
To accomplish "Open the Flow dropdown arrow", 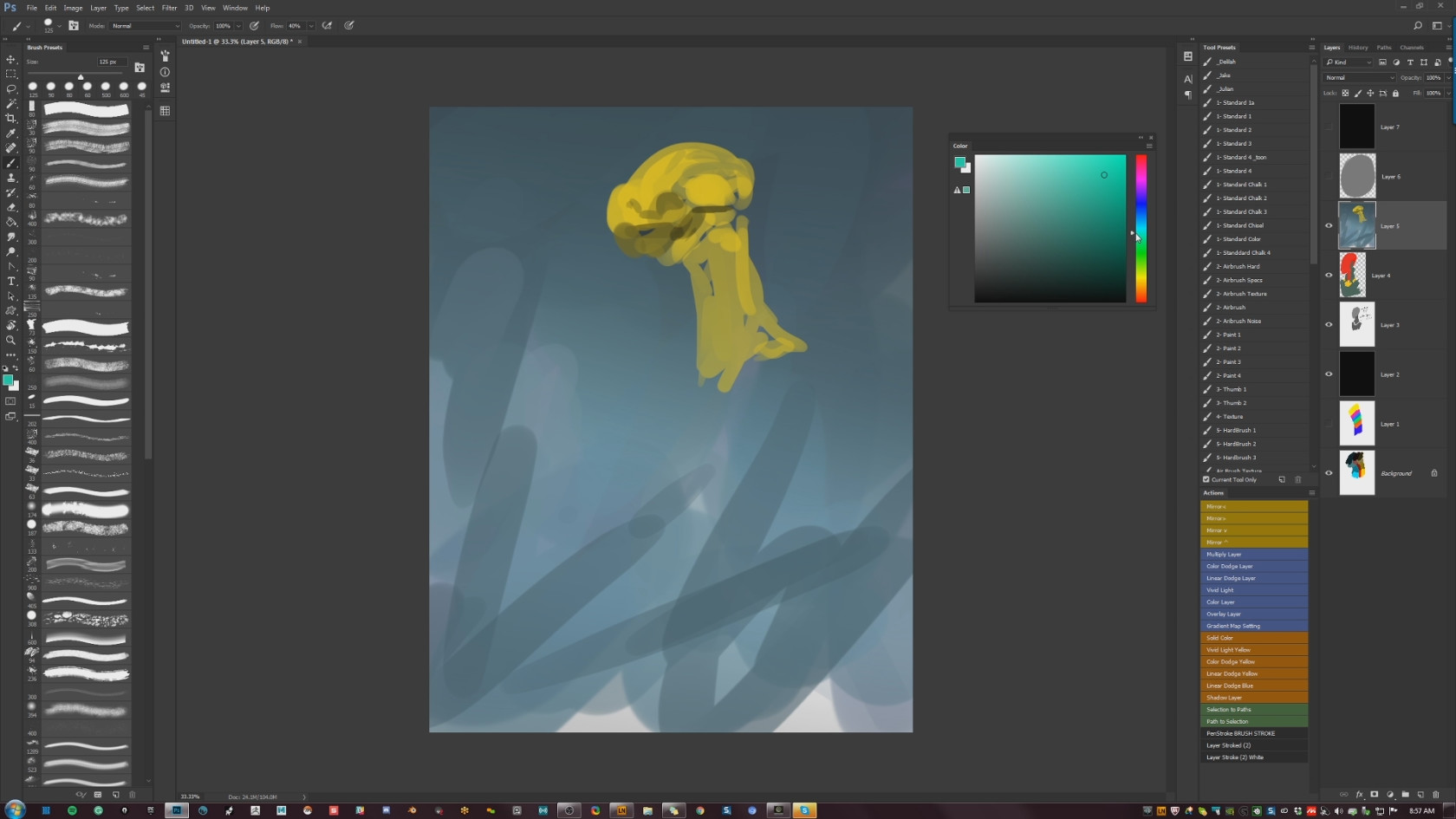I will [311, 26].
